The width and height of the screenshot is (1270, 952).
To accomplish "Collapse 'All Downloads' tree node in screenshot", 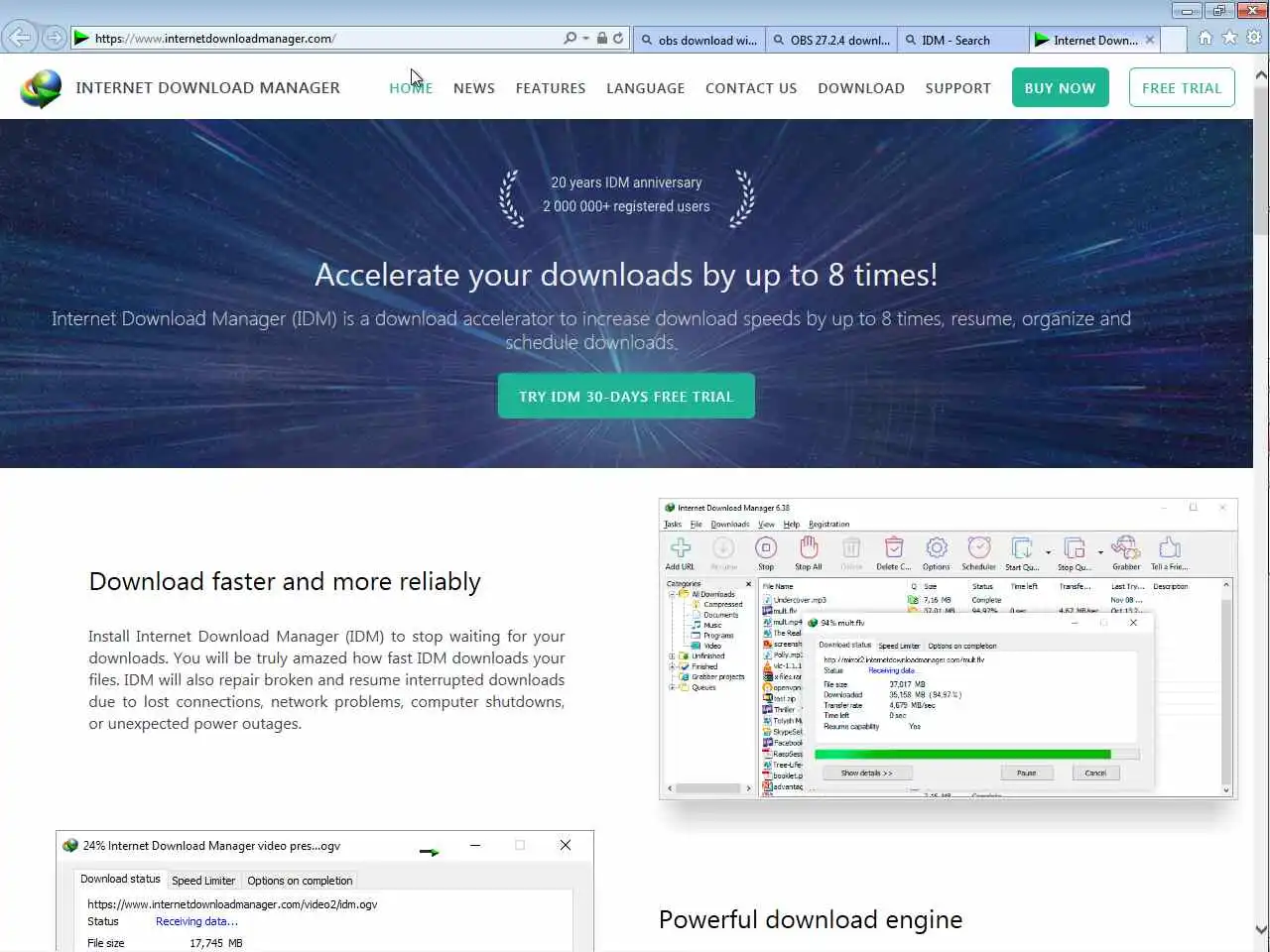I will point(672,594).
